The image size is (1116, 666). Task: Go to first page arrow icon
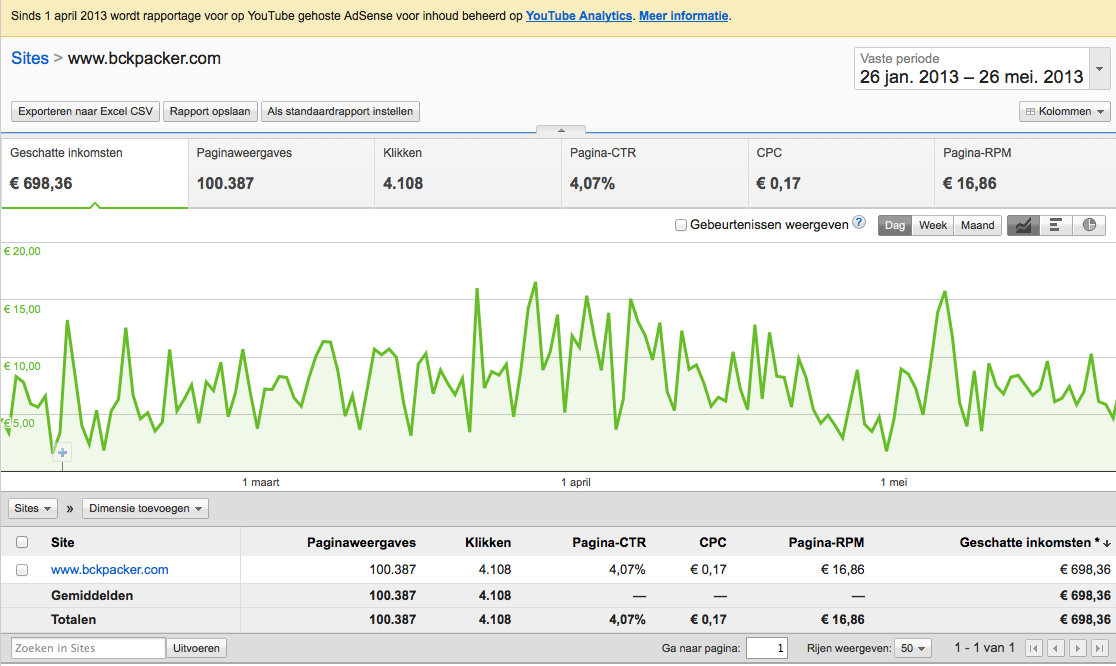click(x=1033, y=648)
